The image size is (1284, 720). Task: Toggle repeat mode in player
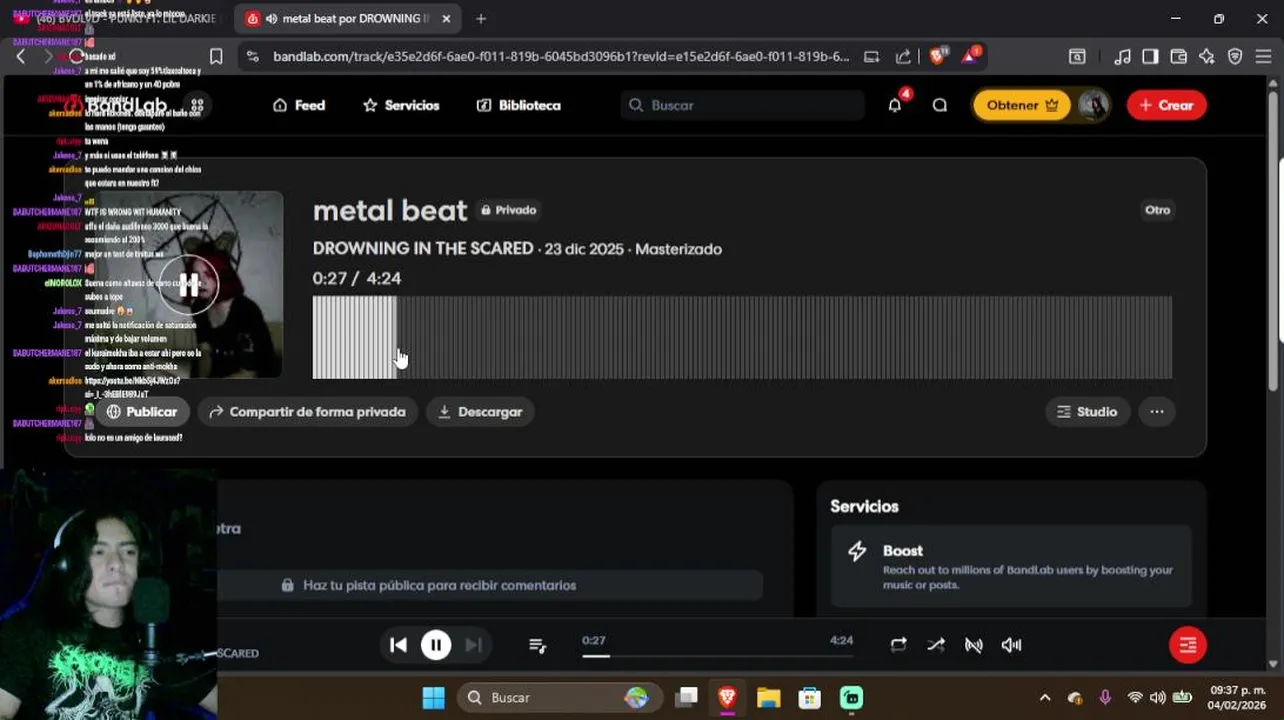point(898,645)
